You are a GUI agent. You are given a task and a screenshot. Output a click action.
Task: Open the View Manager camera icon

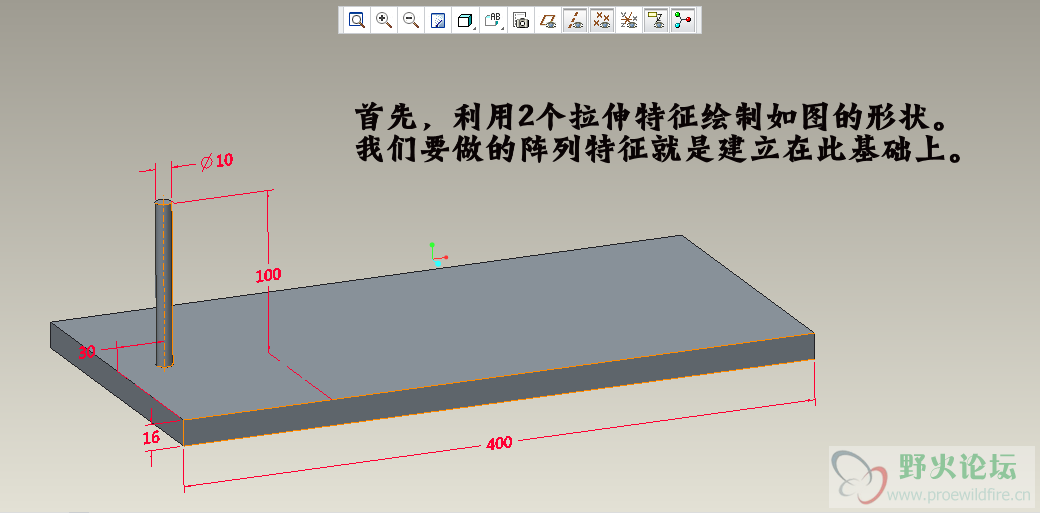click(x=521, y=20)
